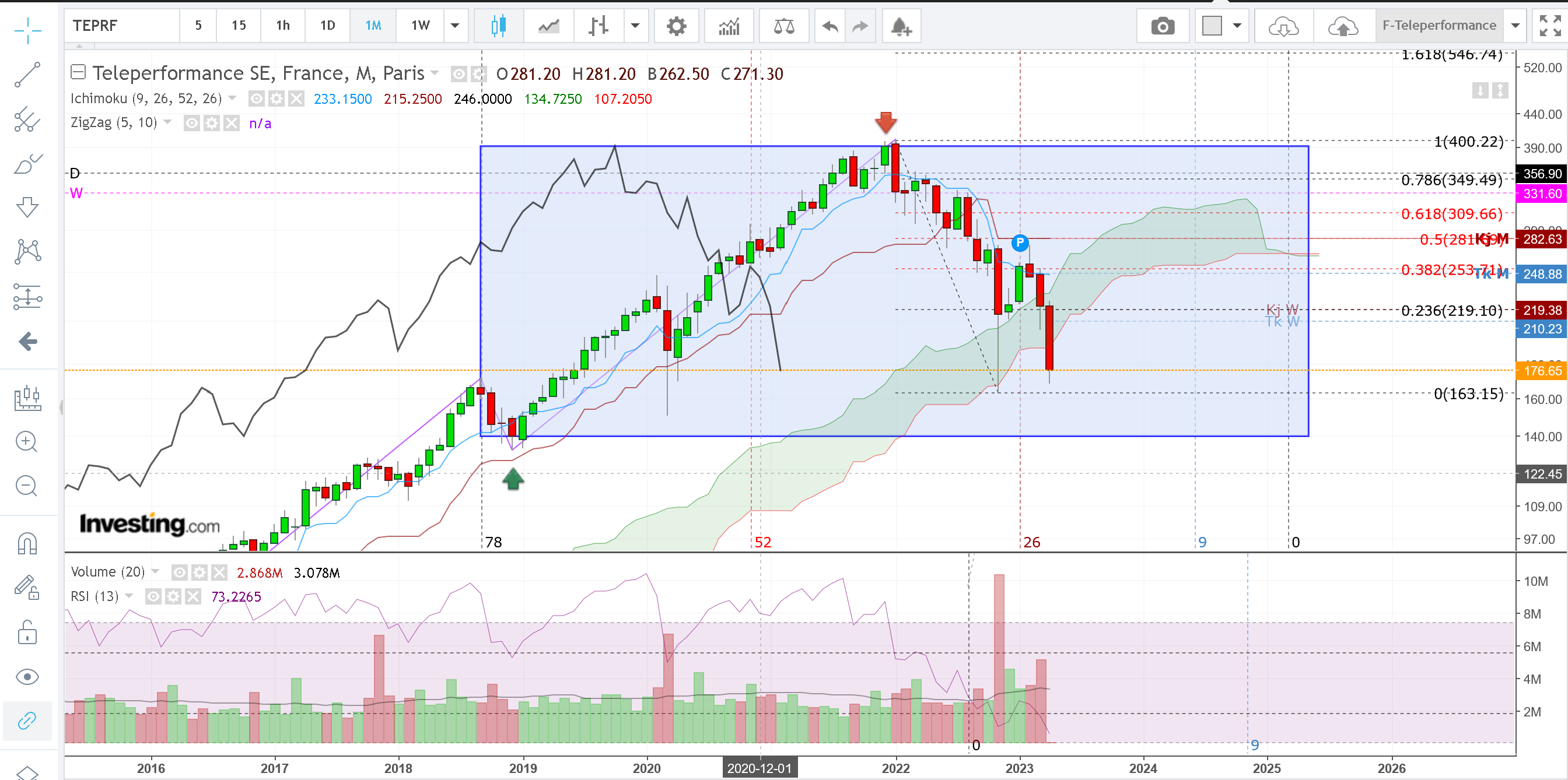Select the down arrow marker tool
This screenshot has height=780, width=1568.
coord(27,207)
